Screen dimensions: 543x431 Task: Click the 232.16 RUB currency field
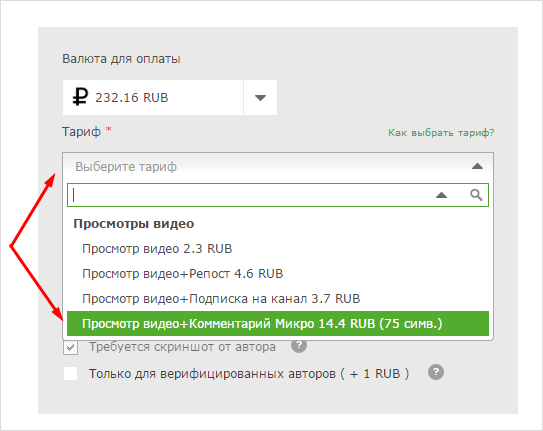pyautogui.click(x=153, y=98)
